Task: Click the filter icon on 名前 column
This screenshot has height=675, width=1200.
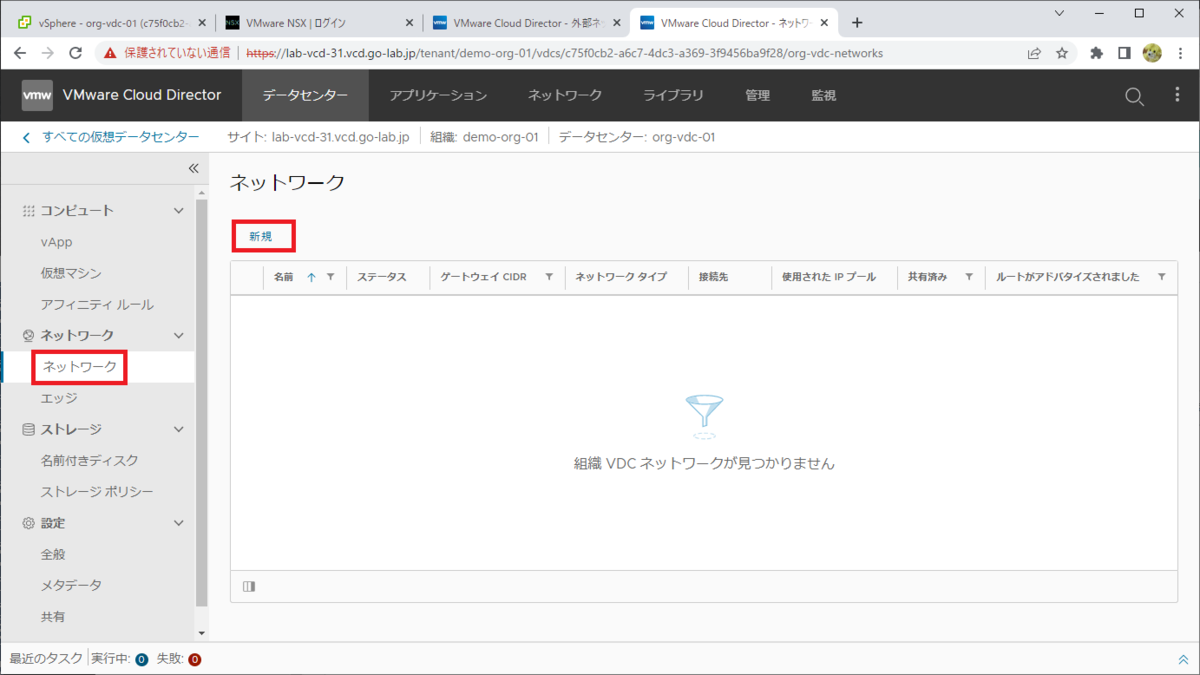Action: pos(331,277)
